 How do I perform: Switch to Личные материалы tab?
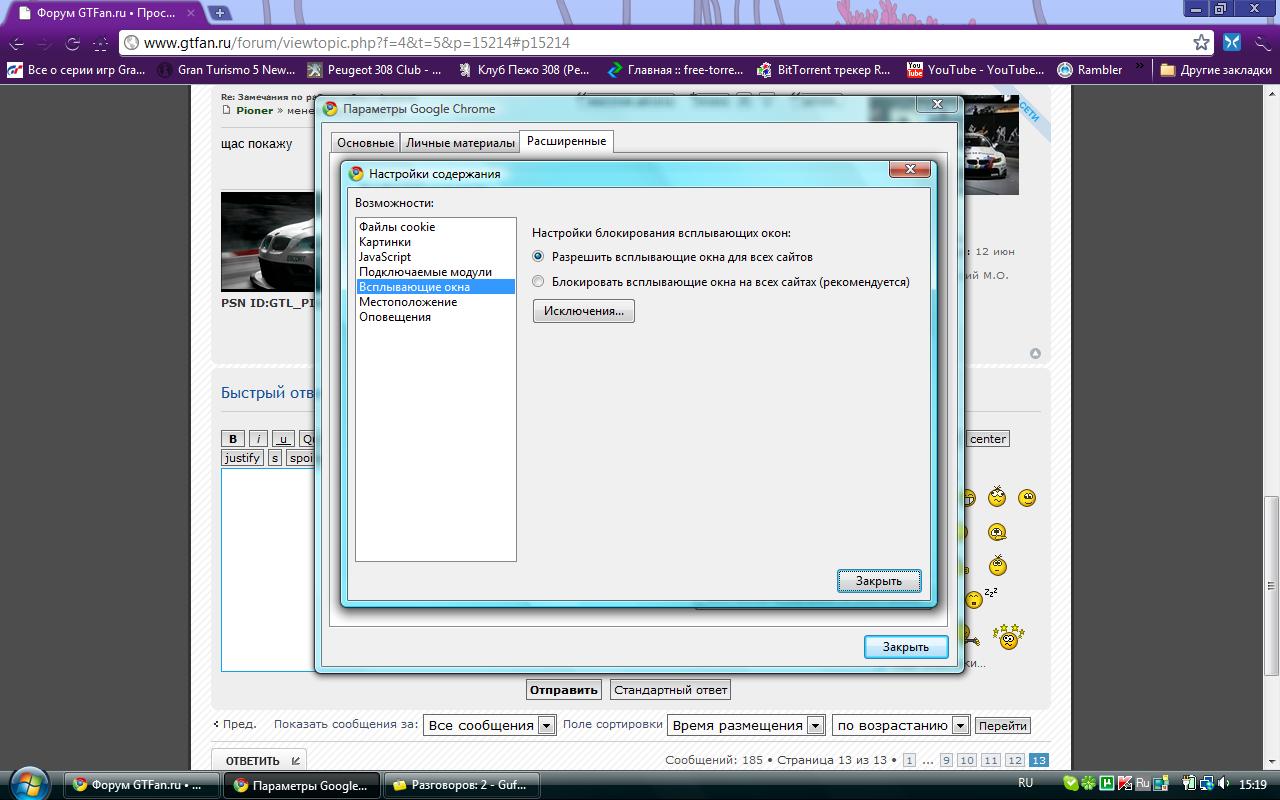(x=460, y=143)
